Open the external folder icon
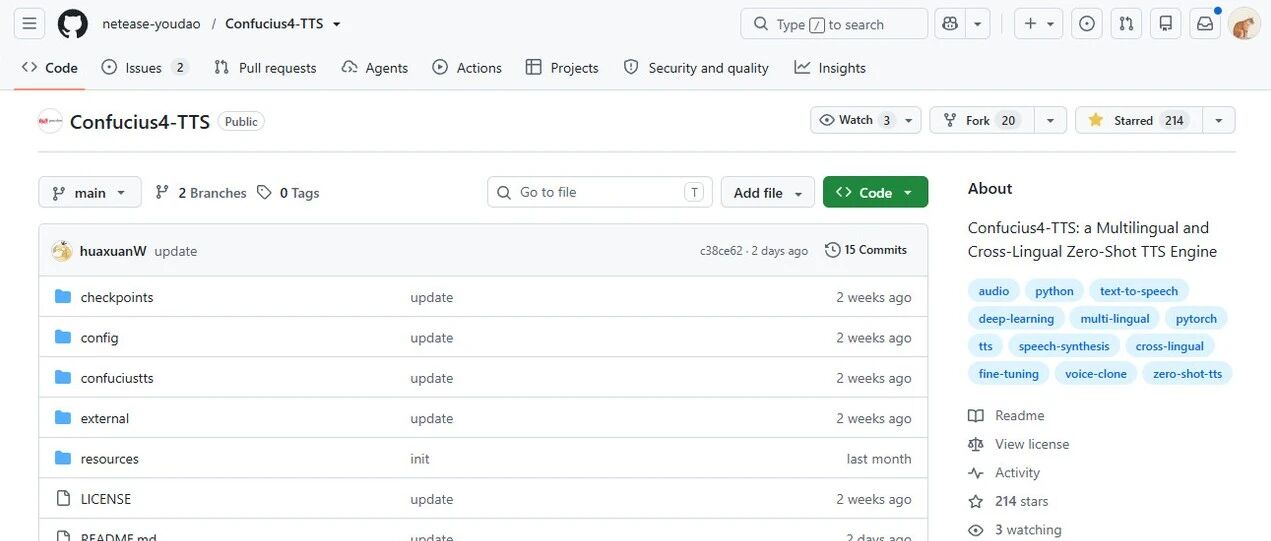Screen dimensions: 1271x541 63,418
